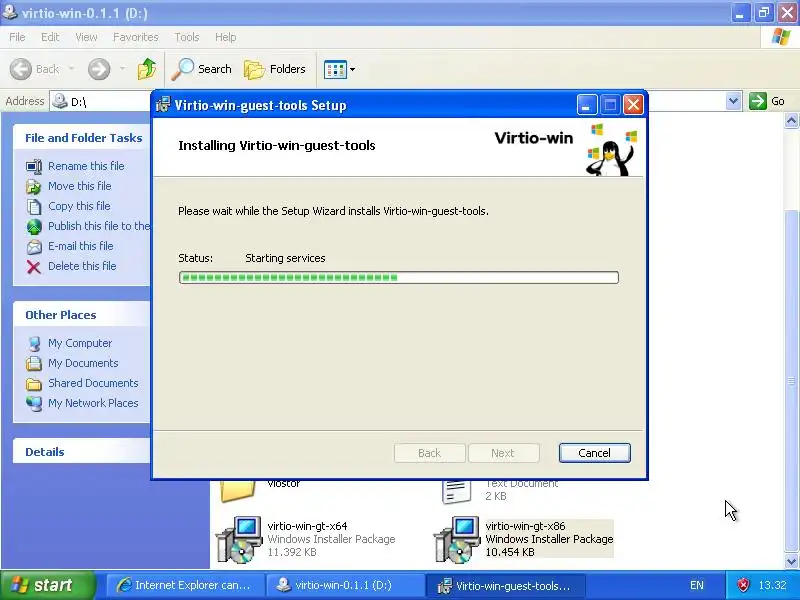
Task: Open Forward button history dropdown arrow
Action: [x=122, y=68]
